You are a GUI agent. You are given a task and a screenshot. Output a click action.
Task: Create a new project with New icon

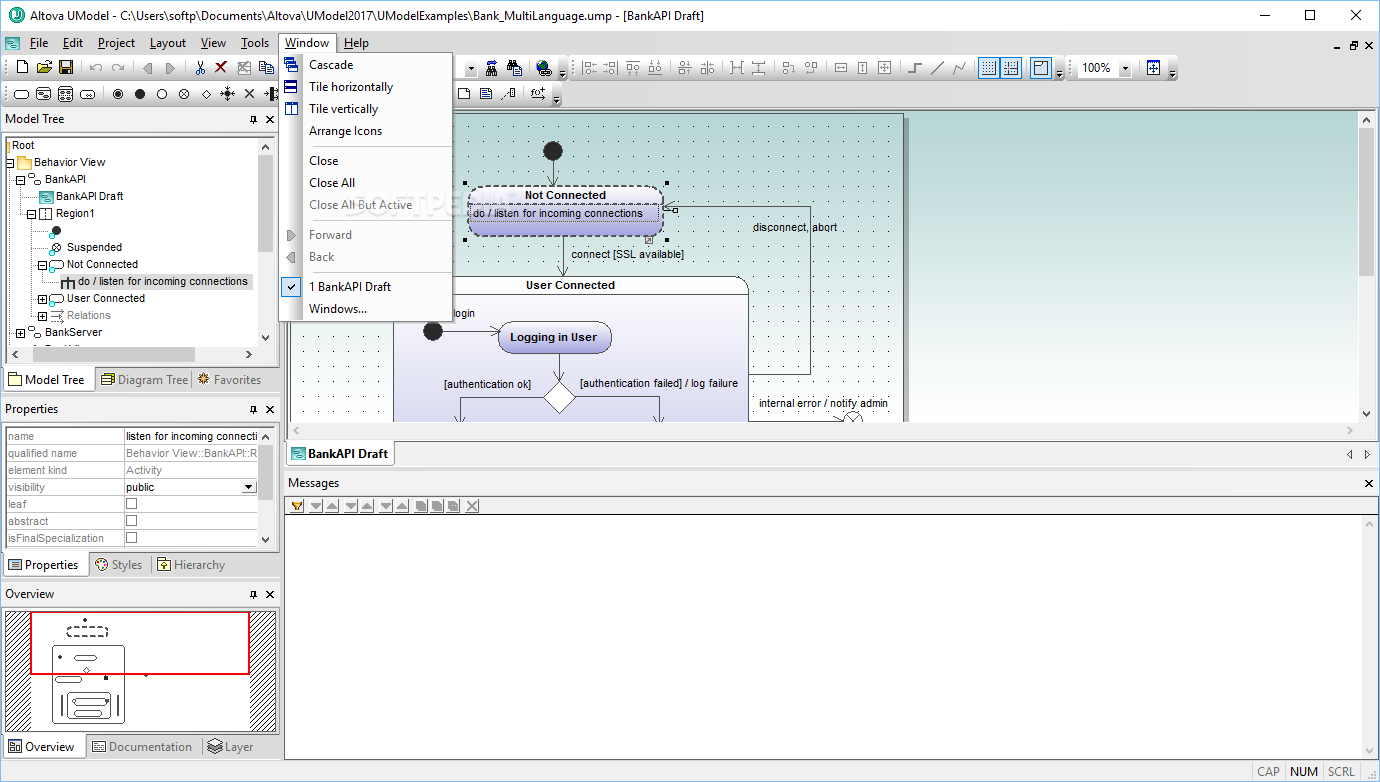[22, 68]
